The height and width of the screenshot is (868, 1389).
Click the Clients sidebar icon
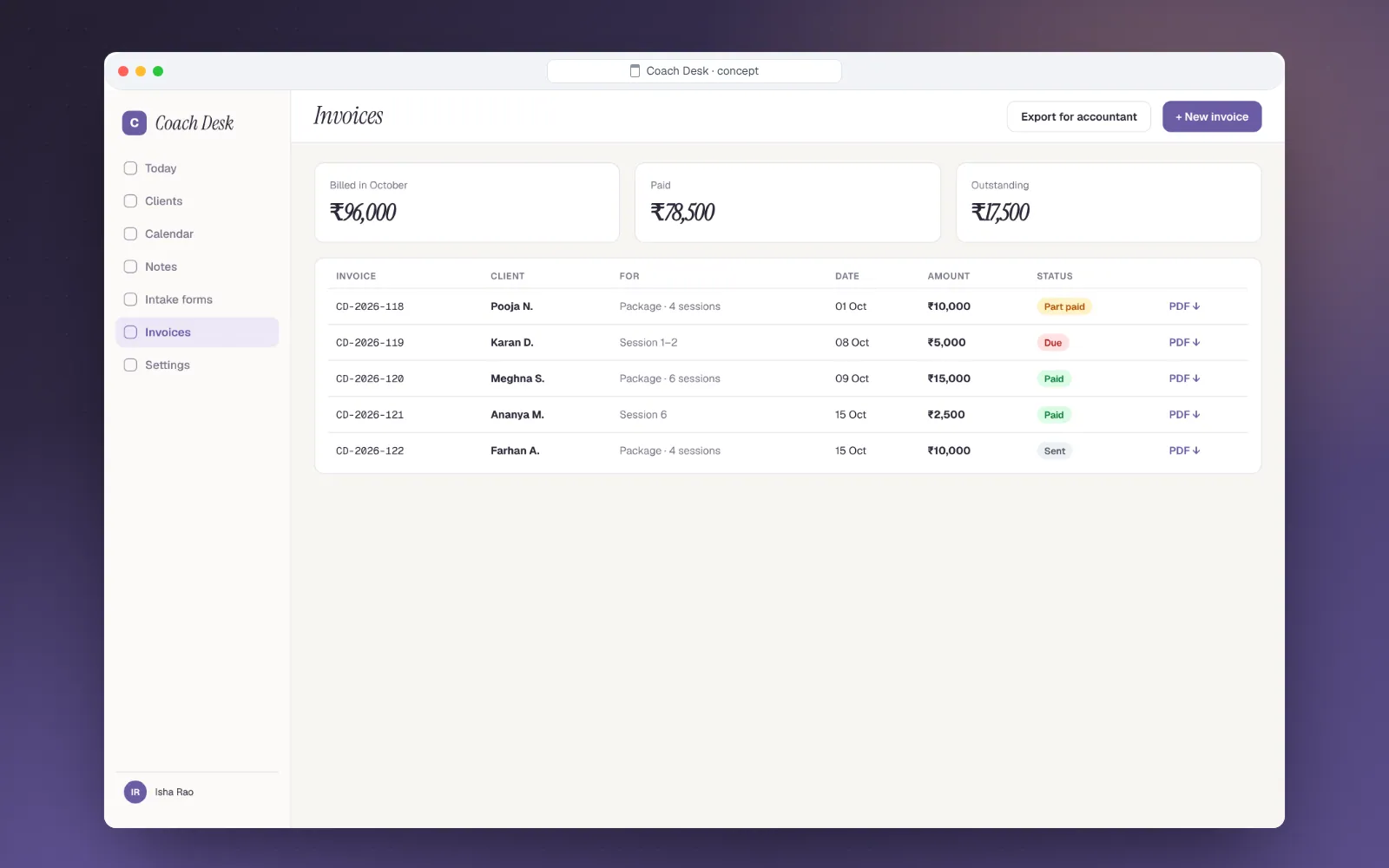pyautogui.click(x=130, y=201)
